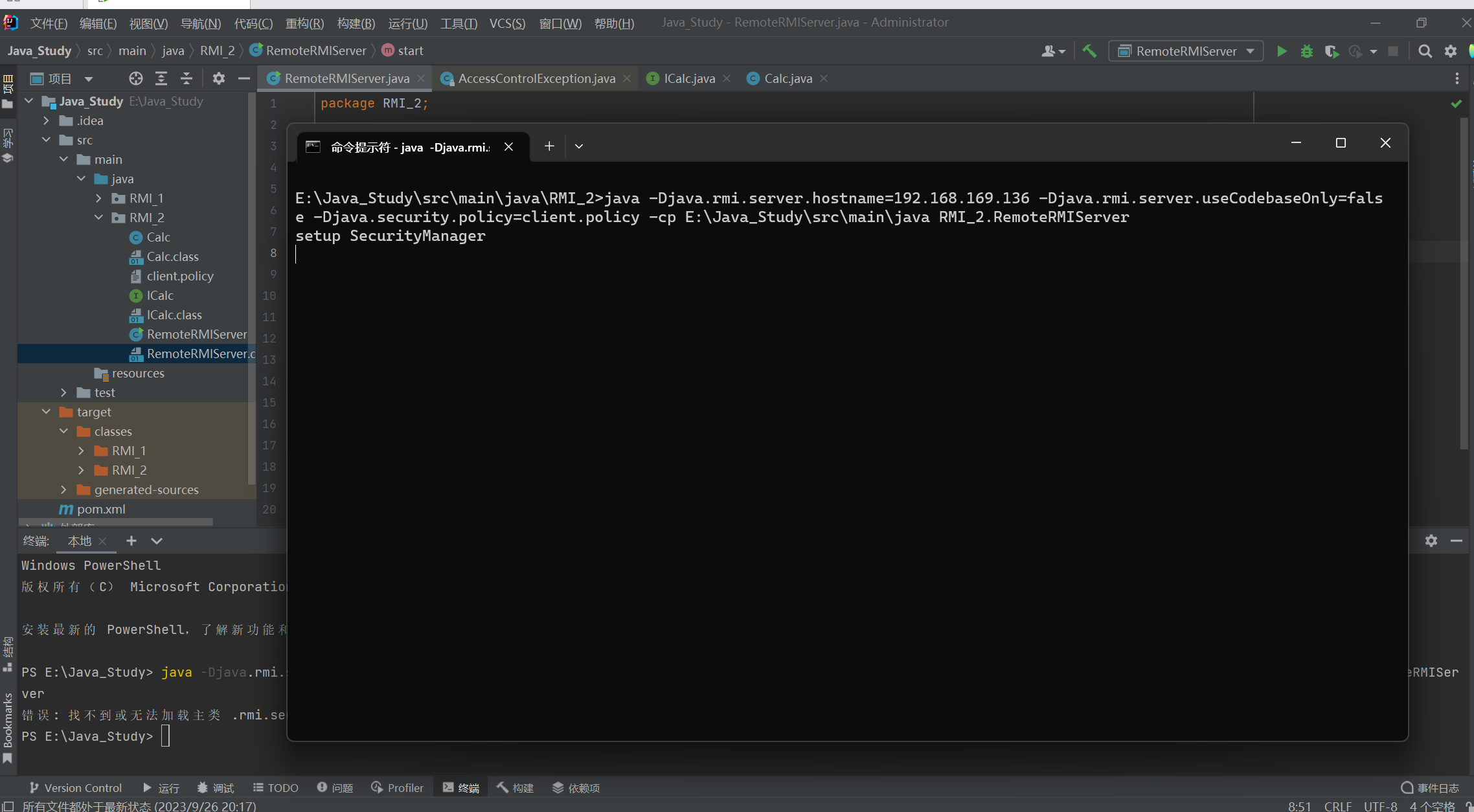Open the Profiler tool window
The height and width of the screenshot is (812, 1474).
pyautogui.click(x=398, y=788)
